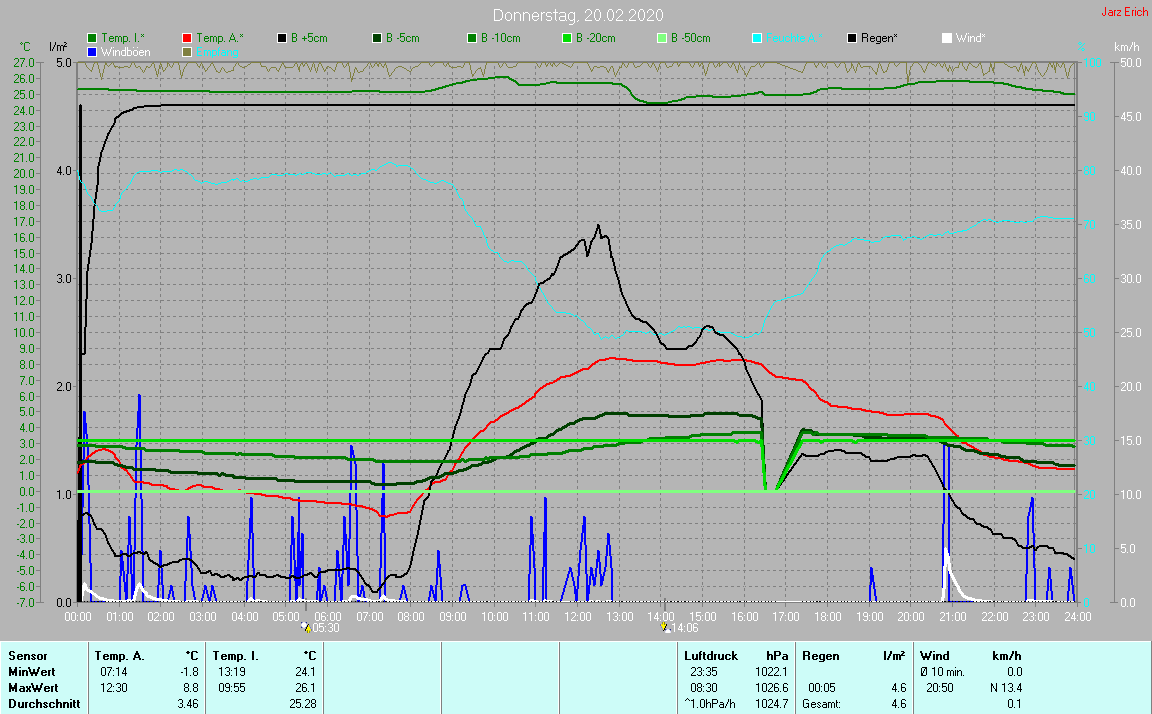1152x714 pixels.
Task: Click the red Jarz Erich label
Action: (1124, 12)
